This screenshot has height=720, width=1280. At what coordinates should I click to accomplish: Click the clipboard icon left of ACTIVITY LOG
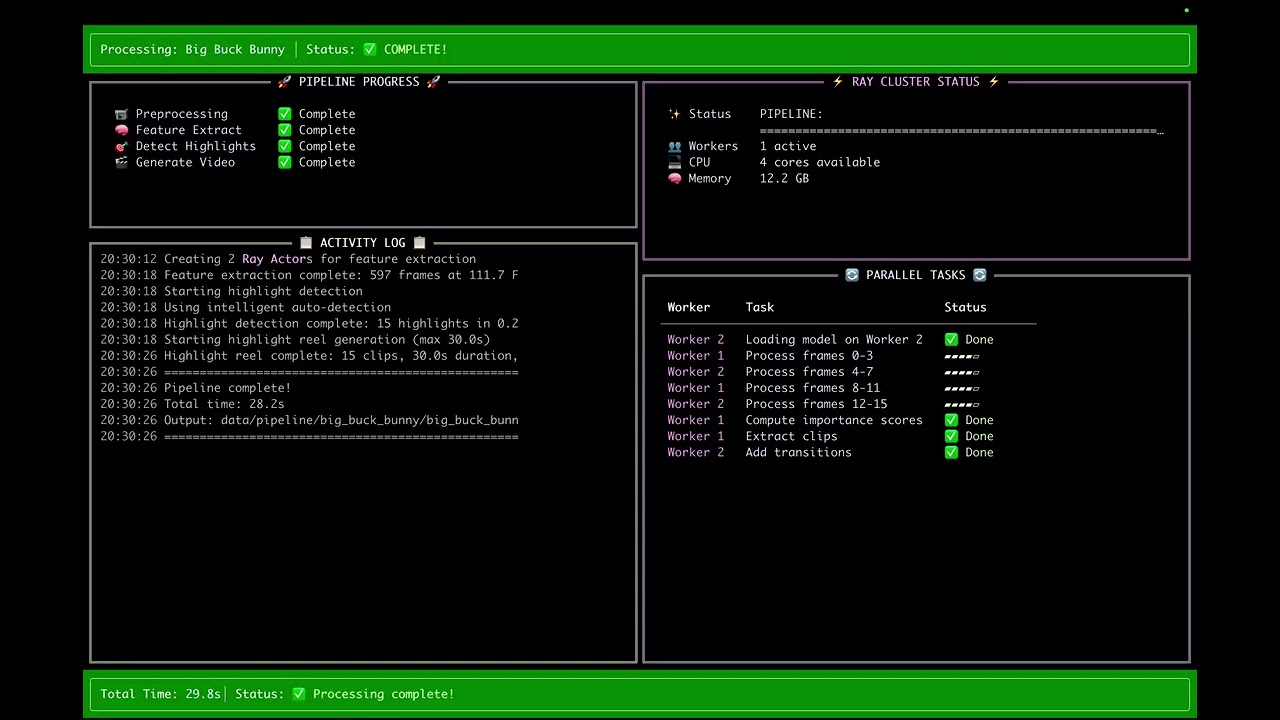306,243
